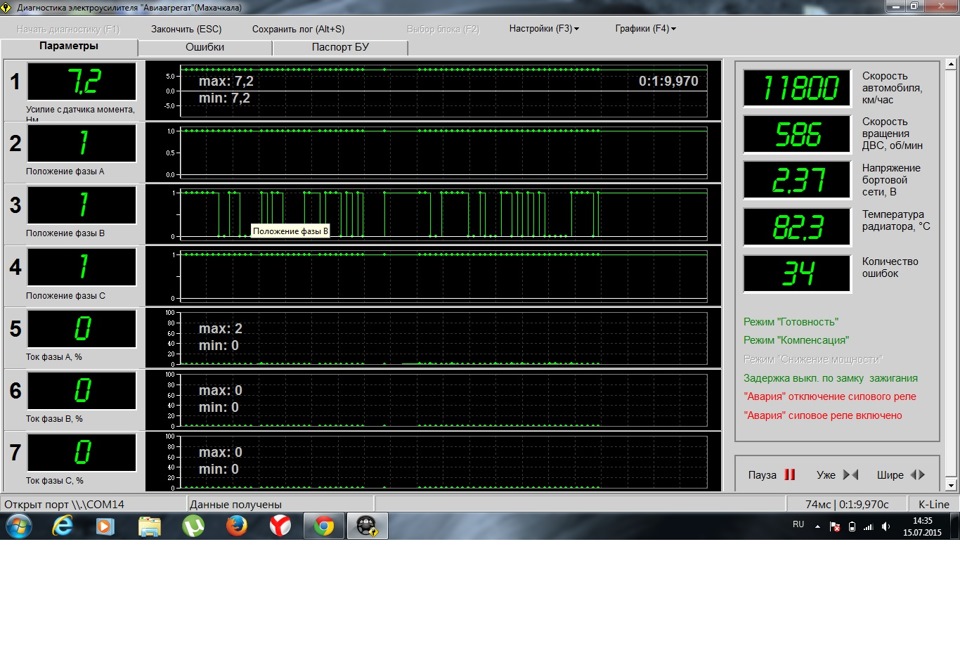Click the phase B position graph

pos(433,214)
